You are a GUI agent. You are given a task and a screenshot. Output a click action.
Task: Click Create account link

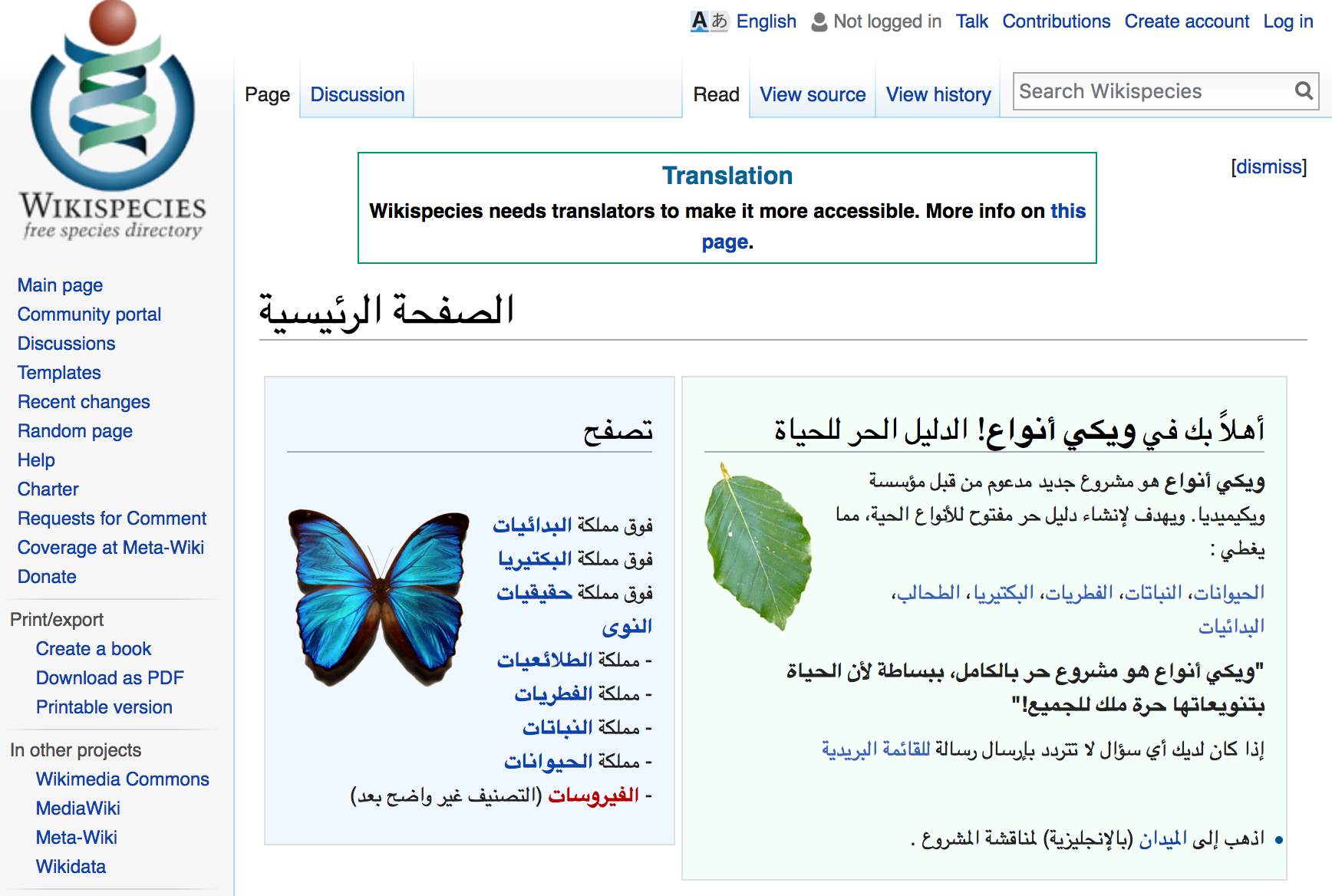pyautogui.click(x=1186, y=21)
